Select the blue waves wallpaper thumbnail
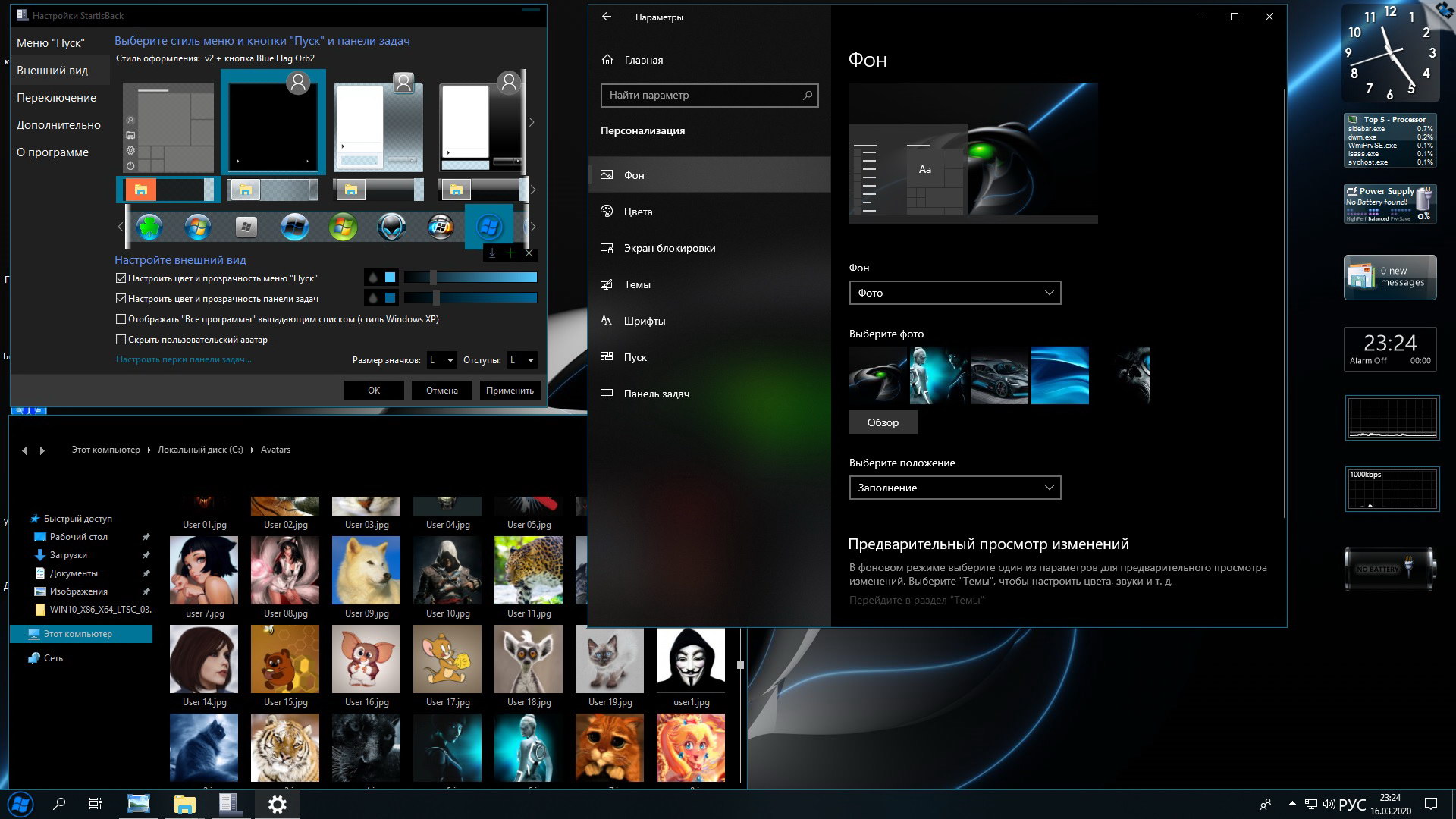 1060,375
